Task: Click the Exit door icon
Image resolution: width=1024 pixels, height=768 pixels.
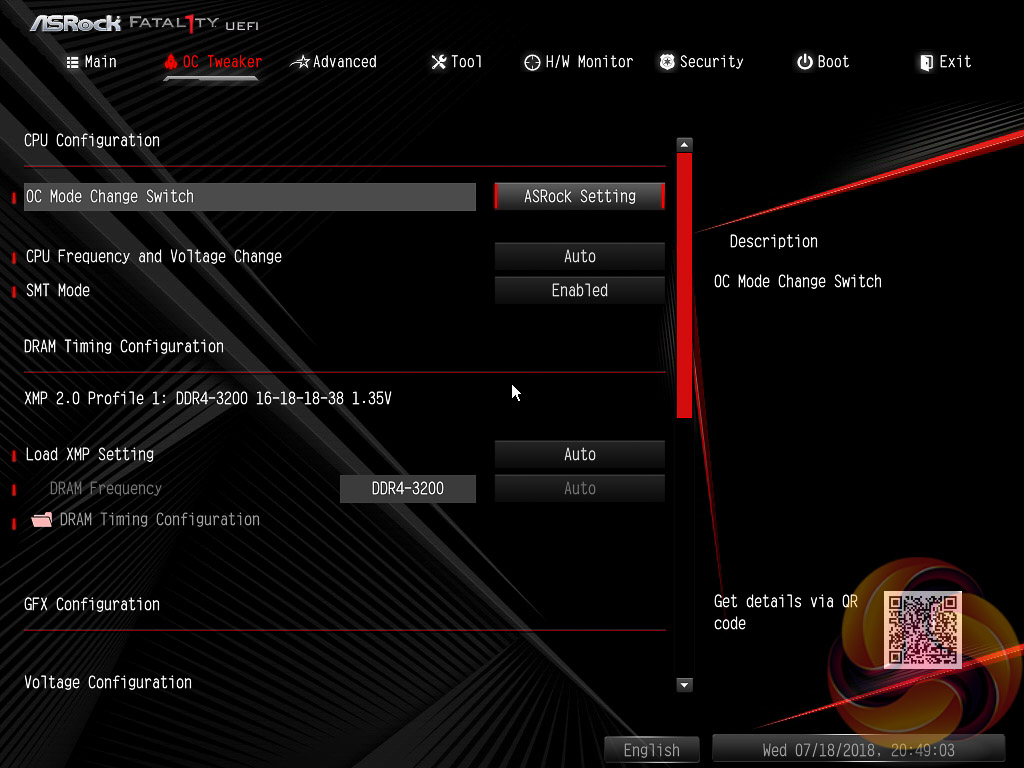Action: tap(926, 63)
